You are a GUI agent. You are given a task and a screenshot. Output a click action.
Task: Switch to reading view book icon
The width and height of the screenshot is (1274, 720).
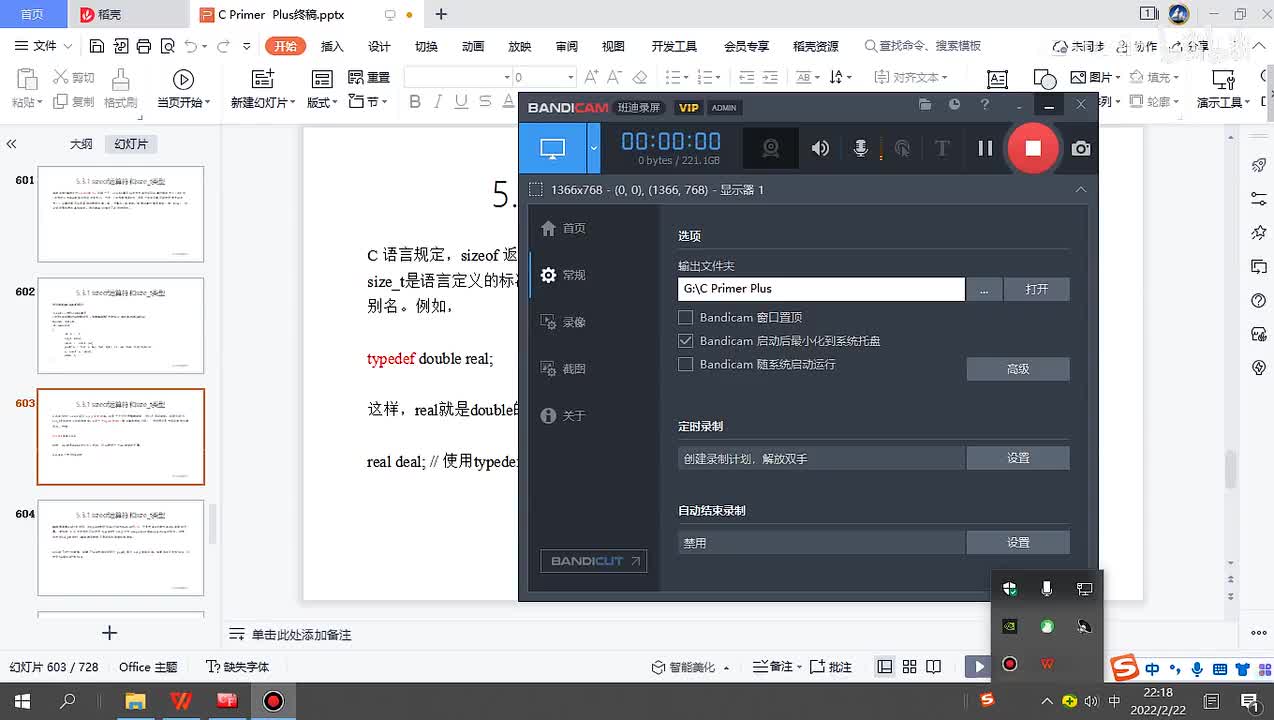pos(933,667)
